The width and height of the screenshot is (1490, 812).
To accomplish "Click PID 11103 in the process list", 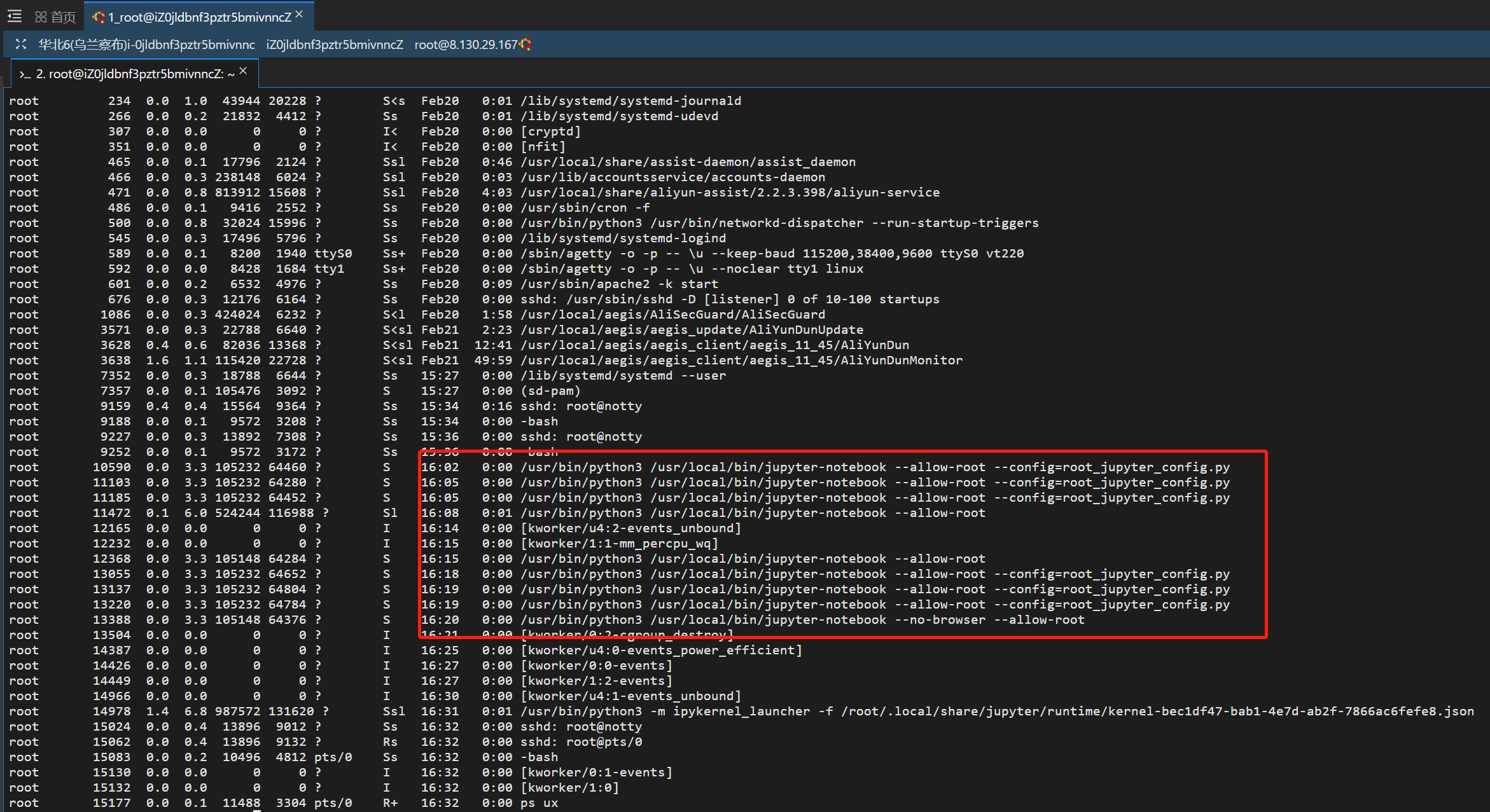I will [x=112, y=483].
